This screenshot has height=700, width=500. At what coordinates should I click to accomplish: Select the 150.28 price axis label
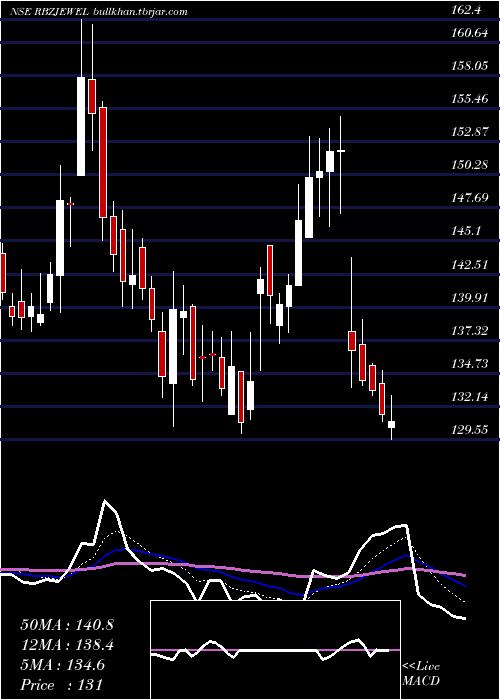[x=469, y=165]
